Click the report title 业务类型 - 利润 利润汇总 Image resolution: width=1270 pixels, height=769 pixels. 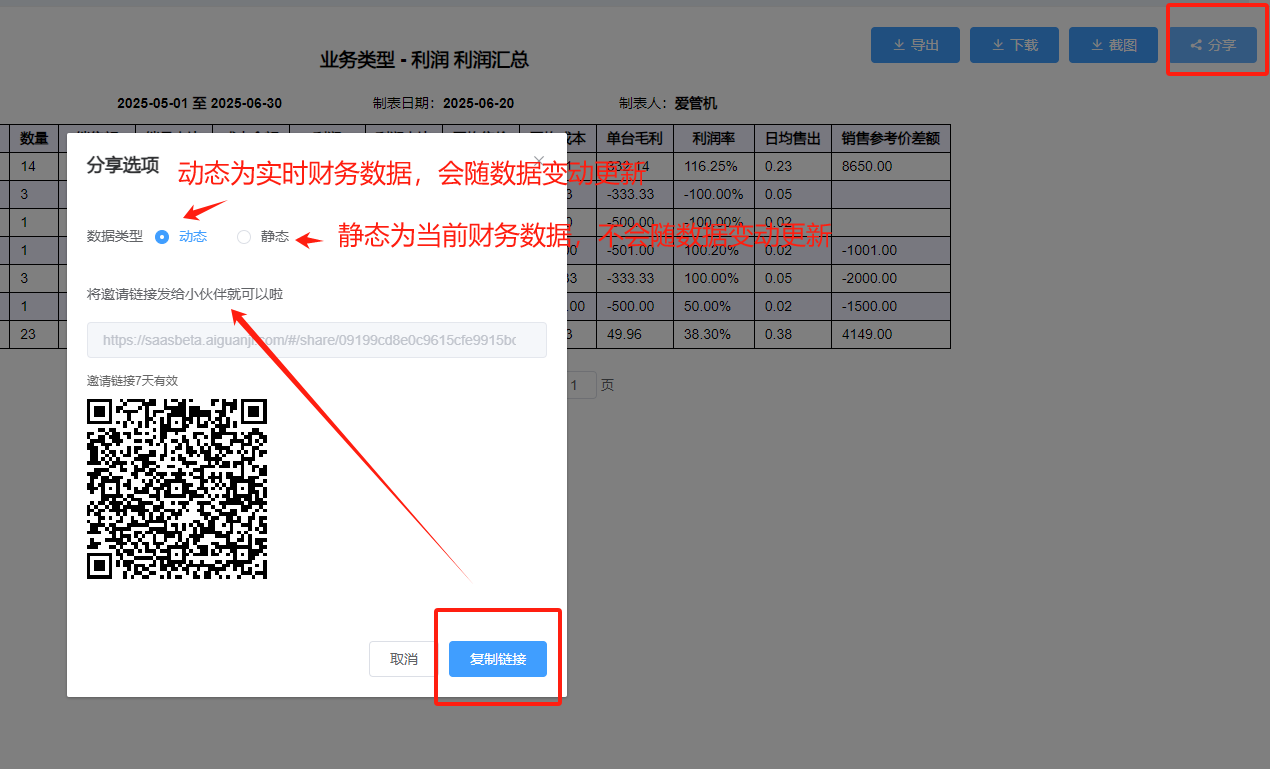[x=424, y=60]
